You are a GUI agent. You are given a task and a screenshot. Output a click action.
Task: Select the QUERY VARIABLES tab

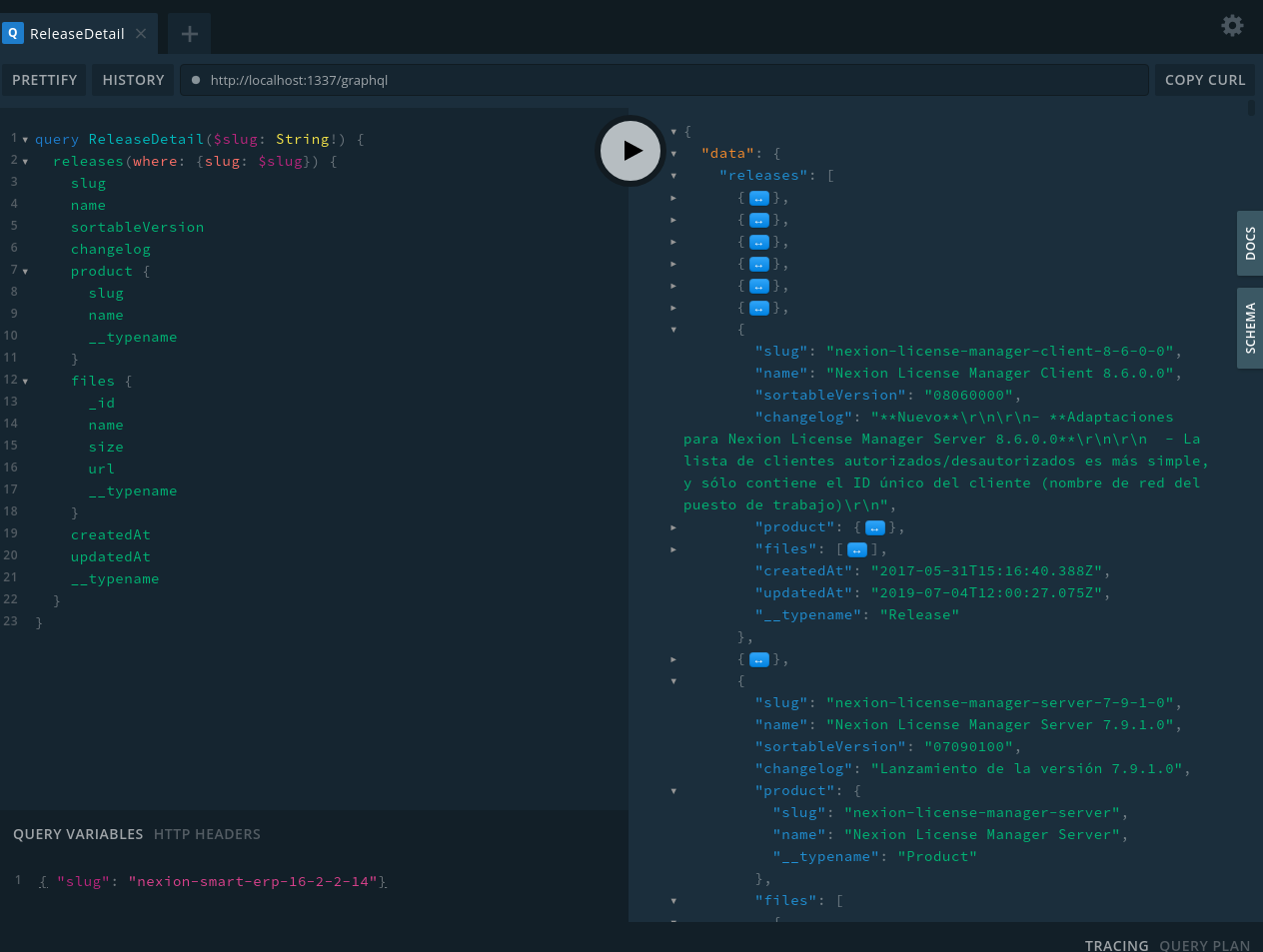(78, 834)
